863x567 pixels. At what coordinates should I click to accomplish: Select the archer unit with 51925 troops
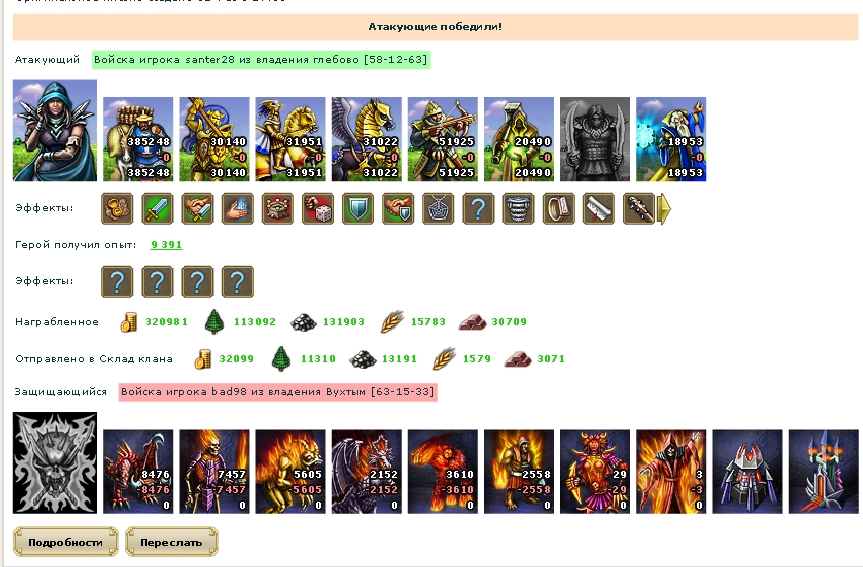[x=443, y=139]
